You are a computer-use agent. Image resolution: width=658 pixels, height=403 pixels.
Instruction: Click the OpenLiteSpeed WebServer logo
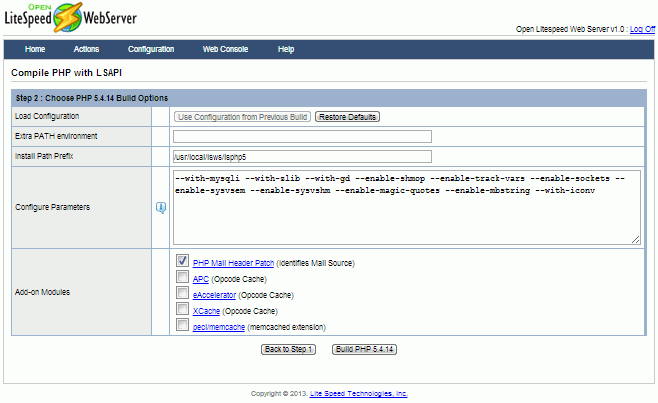70,17
